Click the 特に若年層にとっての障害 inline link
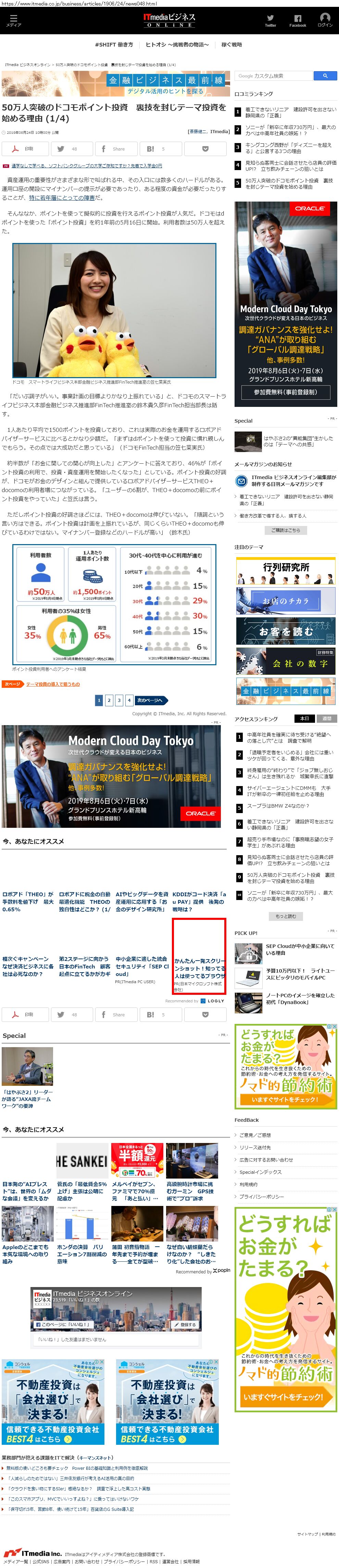The image size is (339, 1568). click(x=62, y=197)
